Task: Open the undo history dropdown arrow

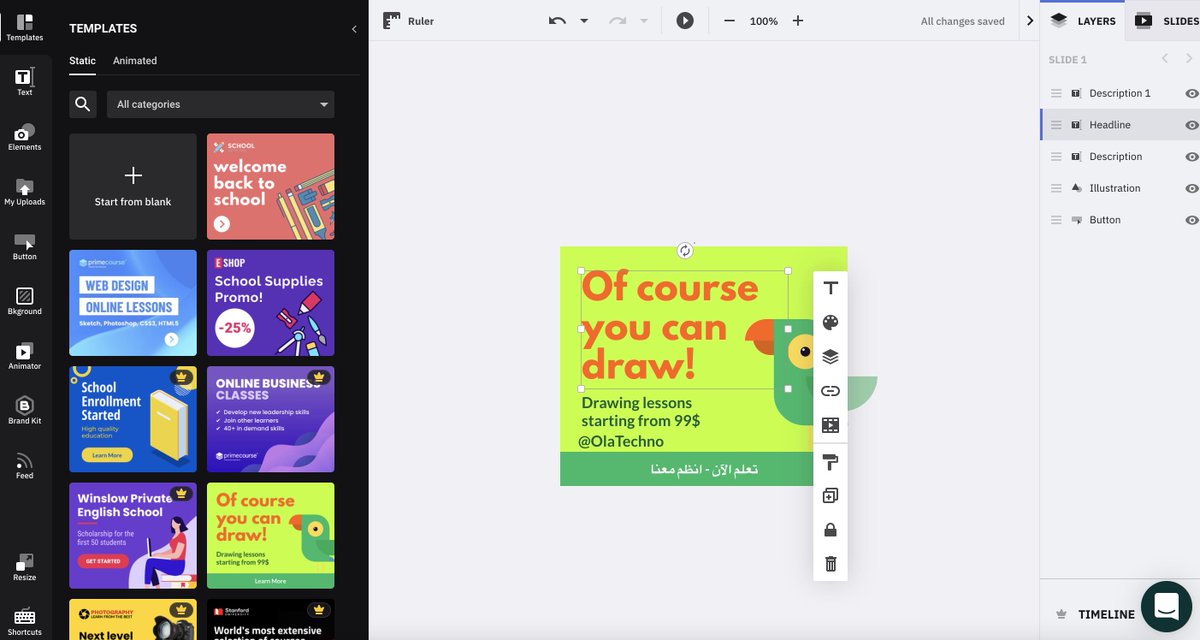Action: (584, 21)
